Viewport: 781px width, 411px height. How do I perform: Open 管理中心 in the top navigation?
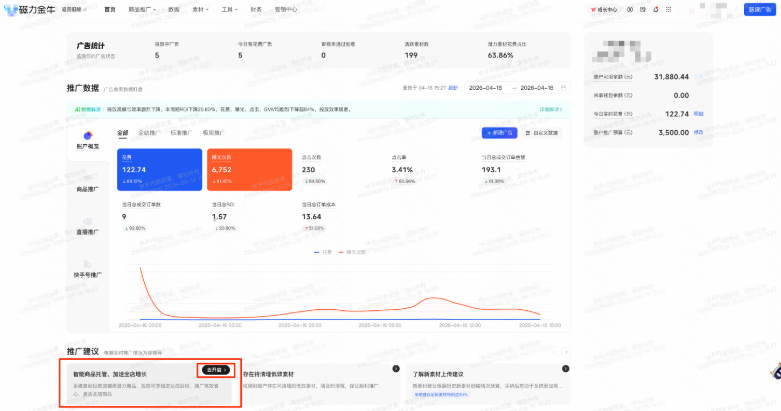[286, 9]
